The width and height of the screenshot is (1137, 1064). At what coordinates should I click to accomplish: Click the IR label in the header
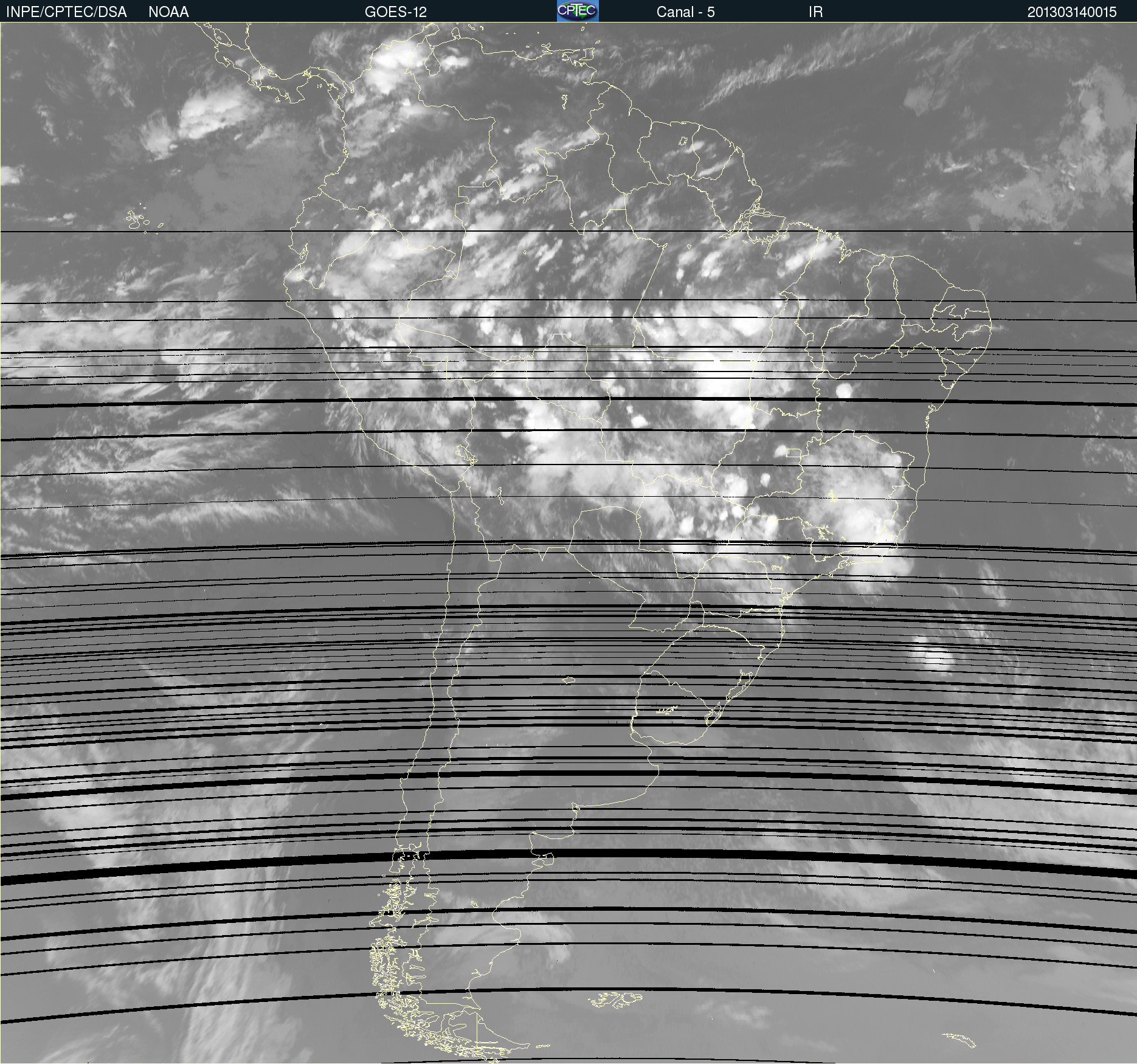pos(815,12)
